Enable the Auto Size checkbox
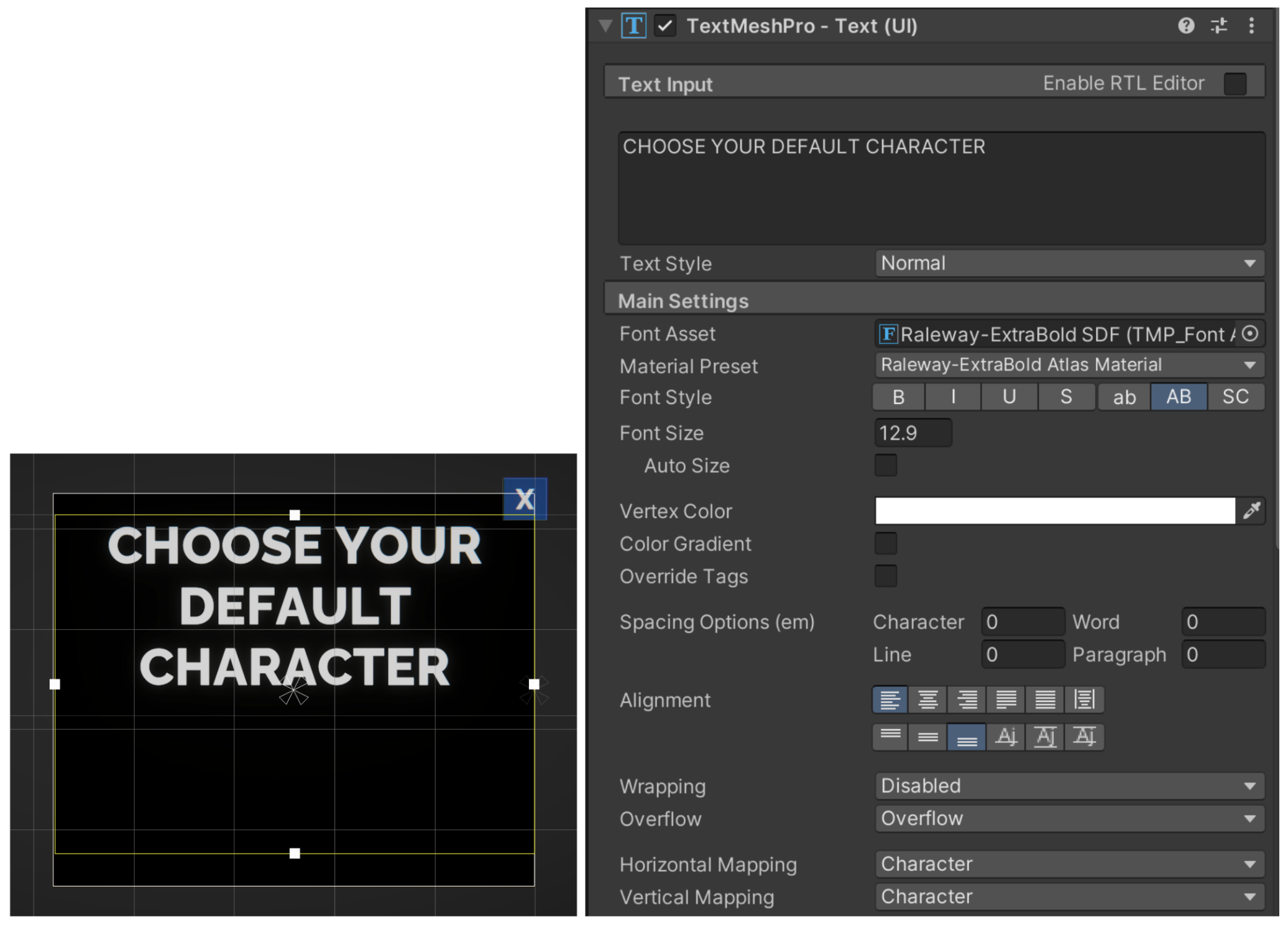1288x925 pixels. 885,465
